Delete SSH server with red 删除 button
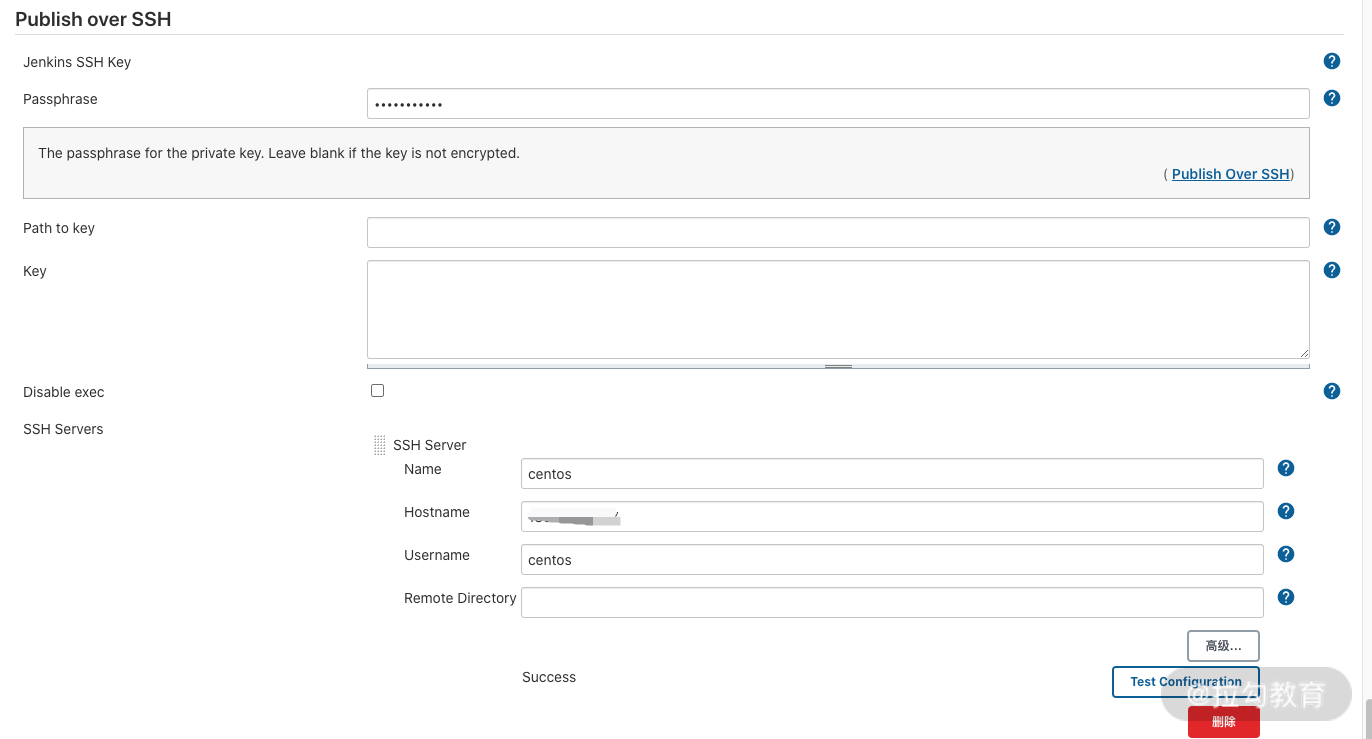 1223,722
